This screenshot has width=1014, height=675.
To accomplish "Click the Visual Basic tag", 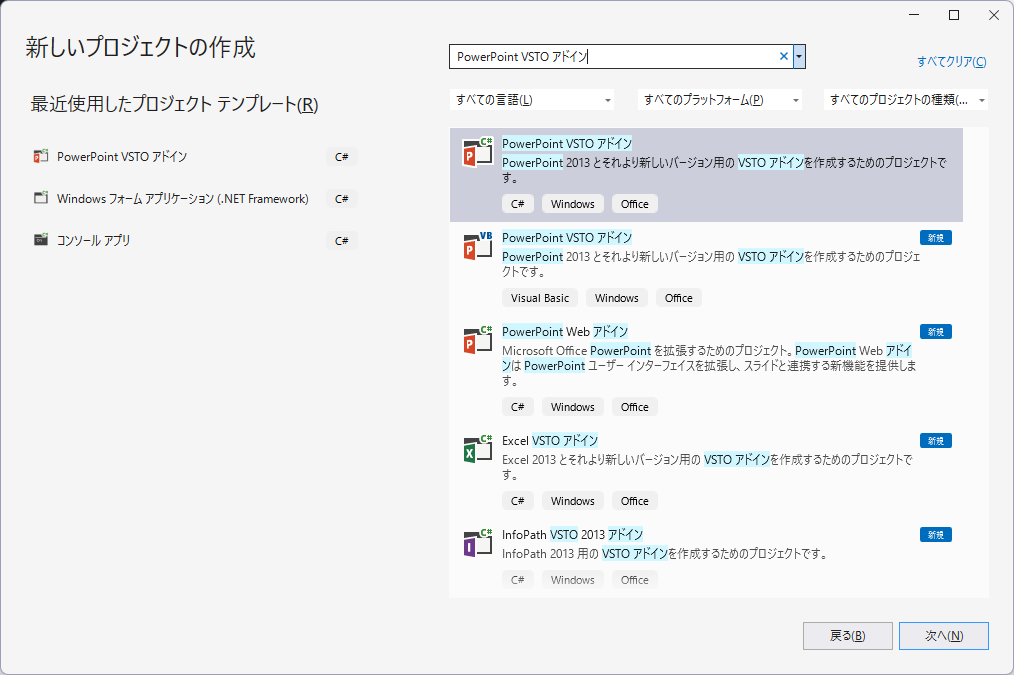I will tap(540, 298).
